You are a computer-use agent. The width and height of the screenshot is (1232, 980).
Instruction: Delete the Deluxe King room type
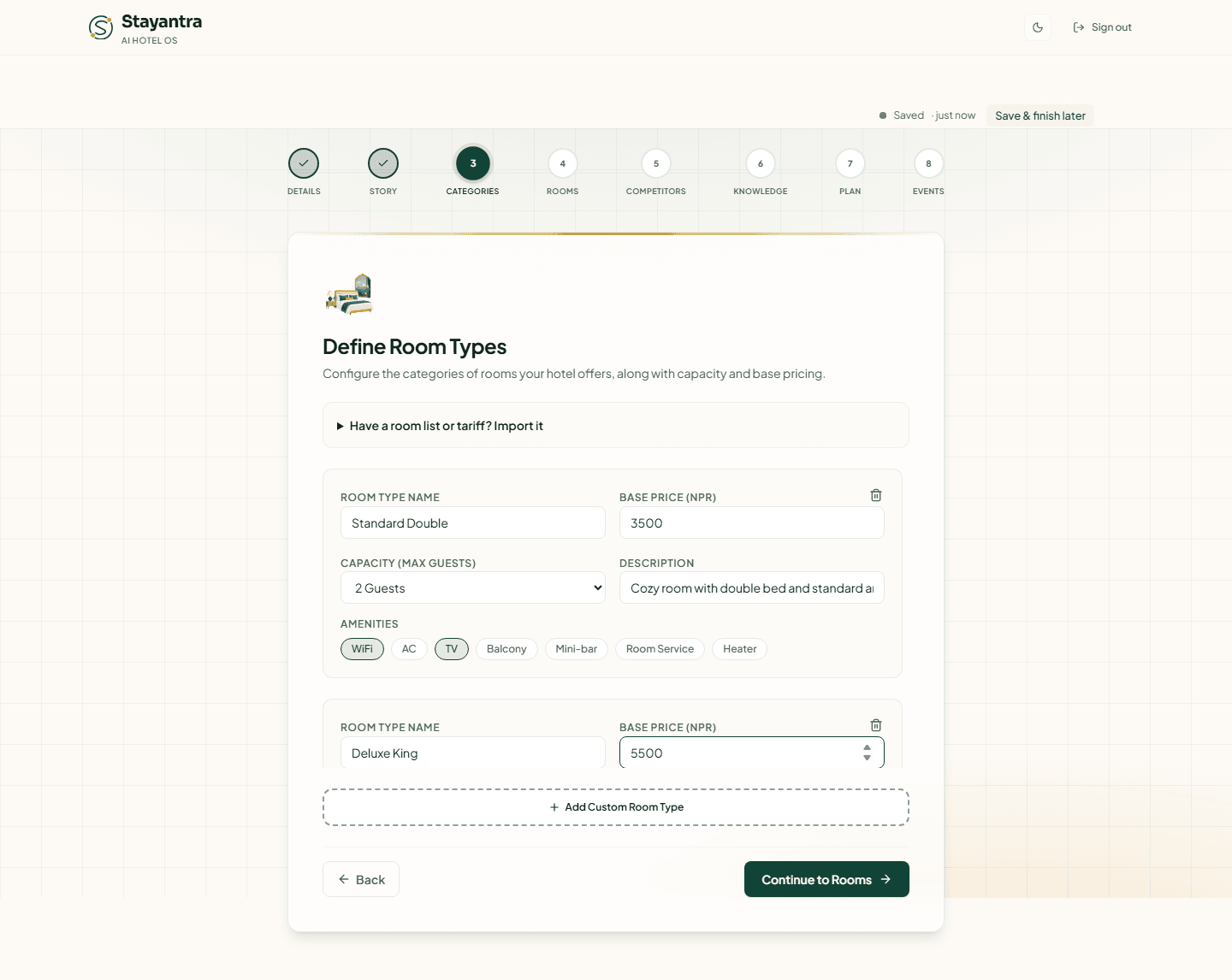tap(876, 725)
